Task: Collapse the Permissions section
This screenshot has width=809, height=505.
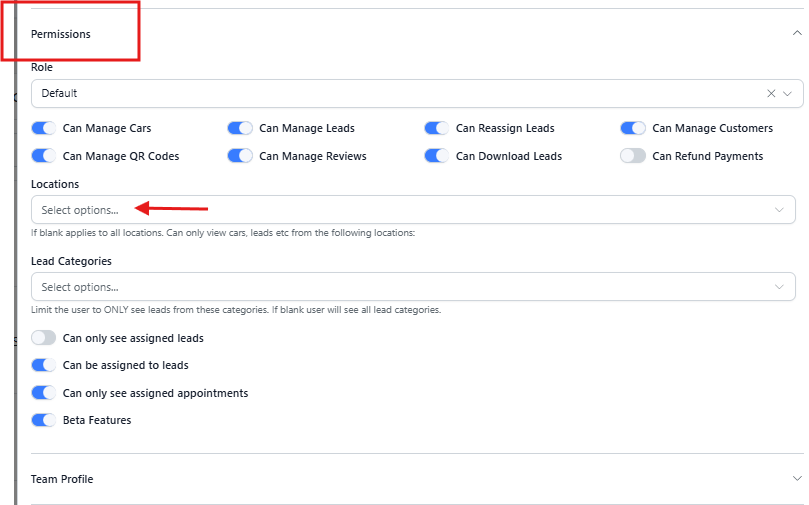Action: coord(796,33)
